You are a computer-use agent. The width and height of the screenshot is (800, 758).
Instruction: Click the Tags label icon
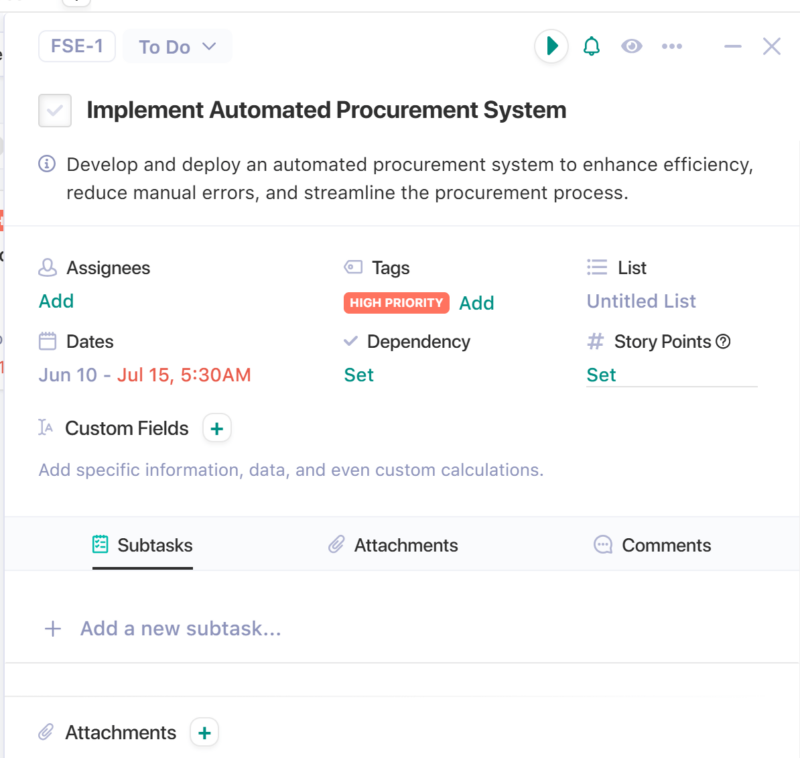[x=352, y=267]
